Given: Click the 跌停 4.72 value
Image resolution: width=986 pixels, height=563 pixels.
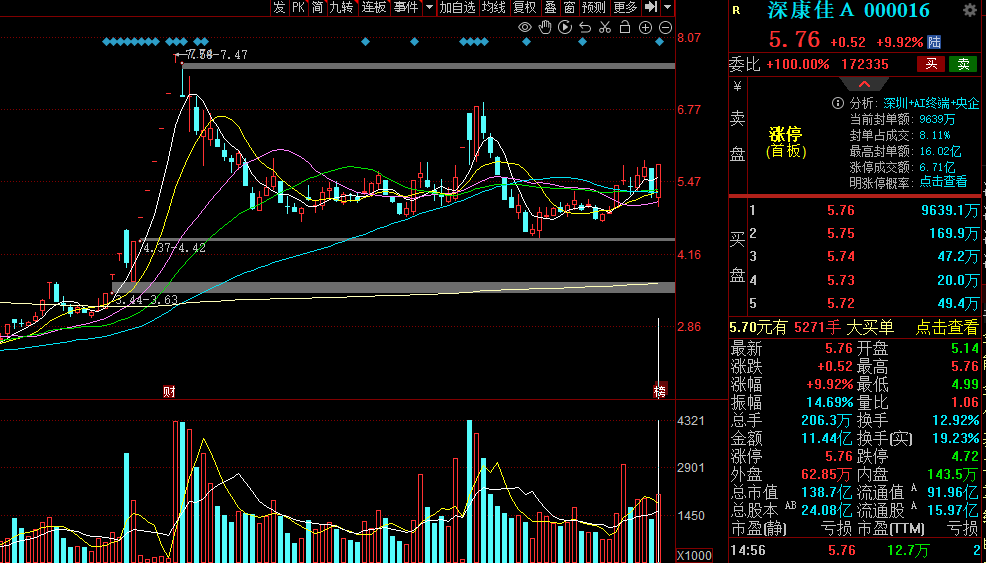Looking at the screenshot, I should [965, 456].
